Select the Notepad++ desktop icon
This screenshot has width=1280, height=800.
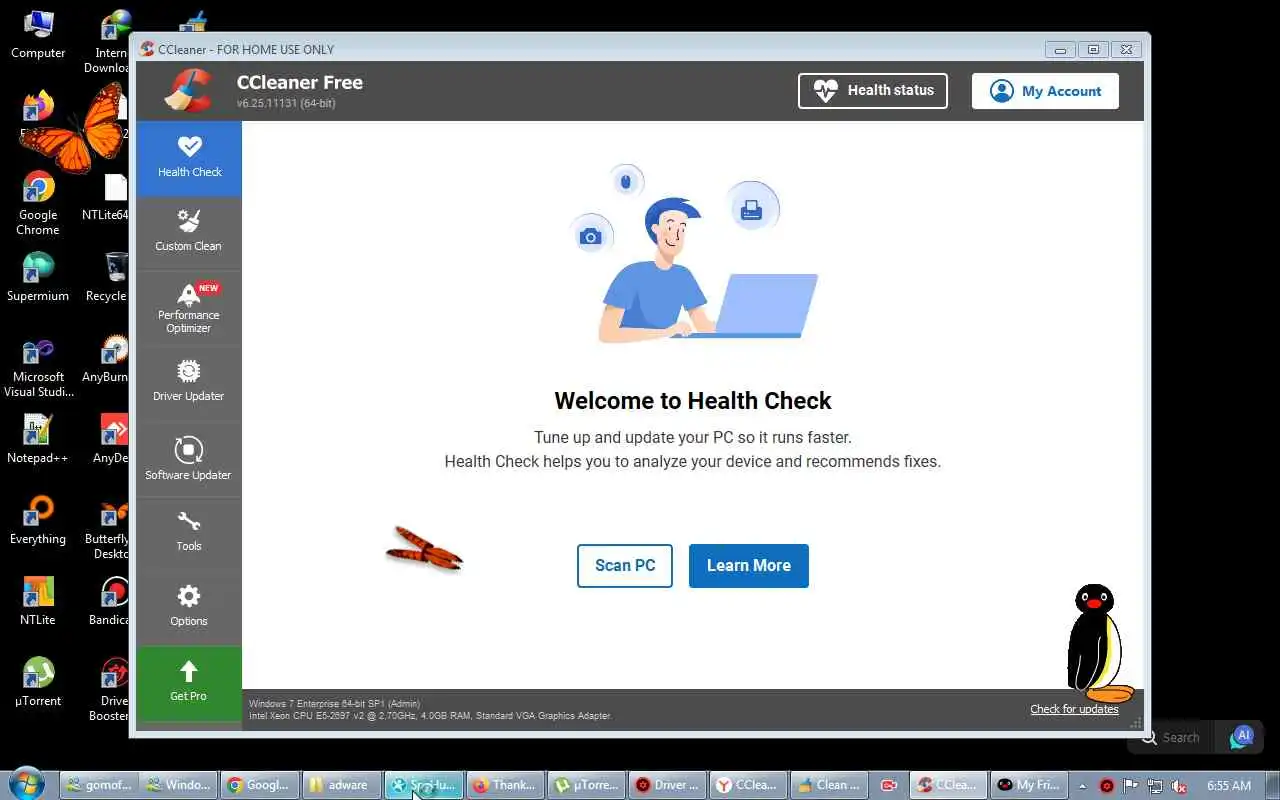point(38,440)
